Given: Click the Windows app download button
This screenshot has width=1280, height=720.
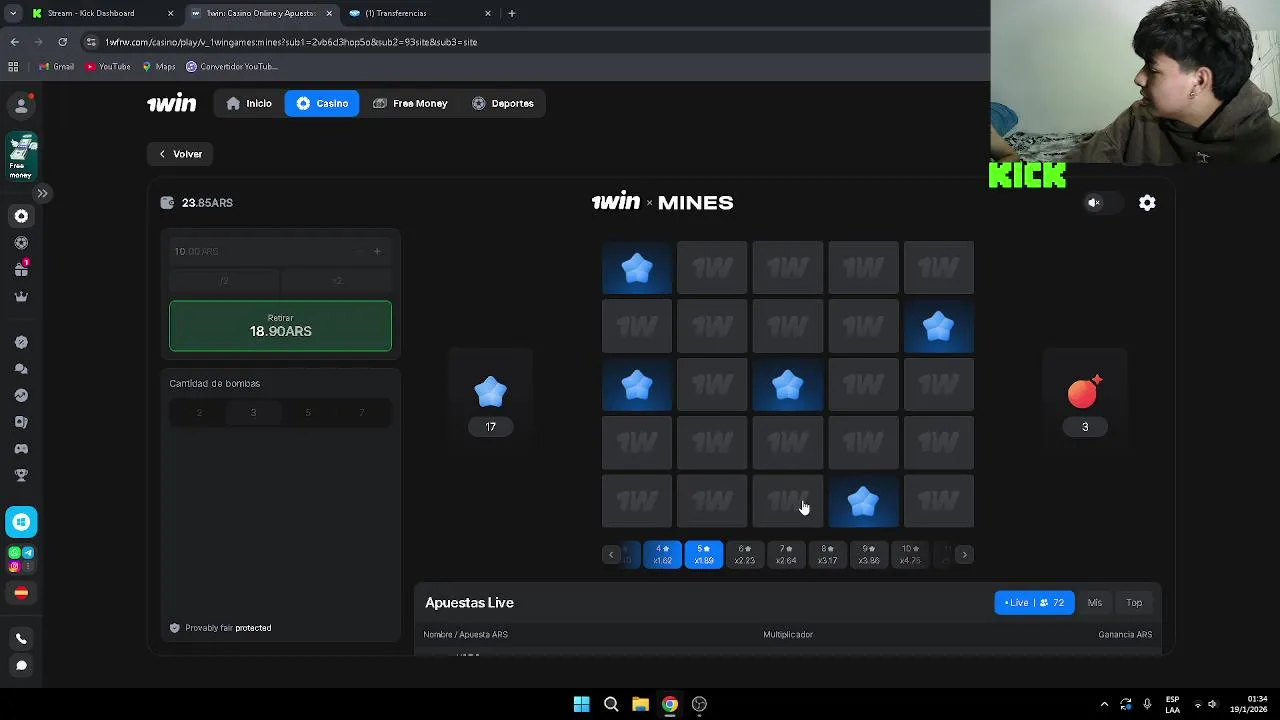Looking at the screenshot, I should (21, 522).
